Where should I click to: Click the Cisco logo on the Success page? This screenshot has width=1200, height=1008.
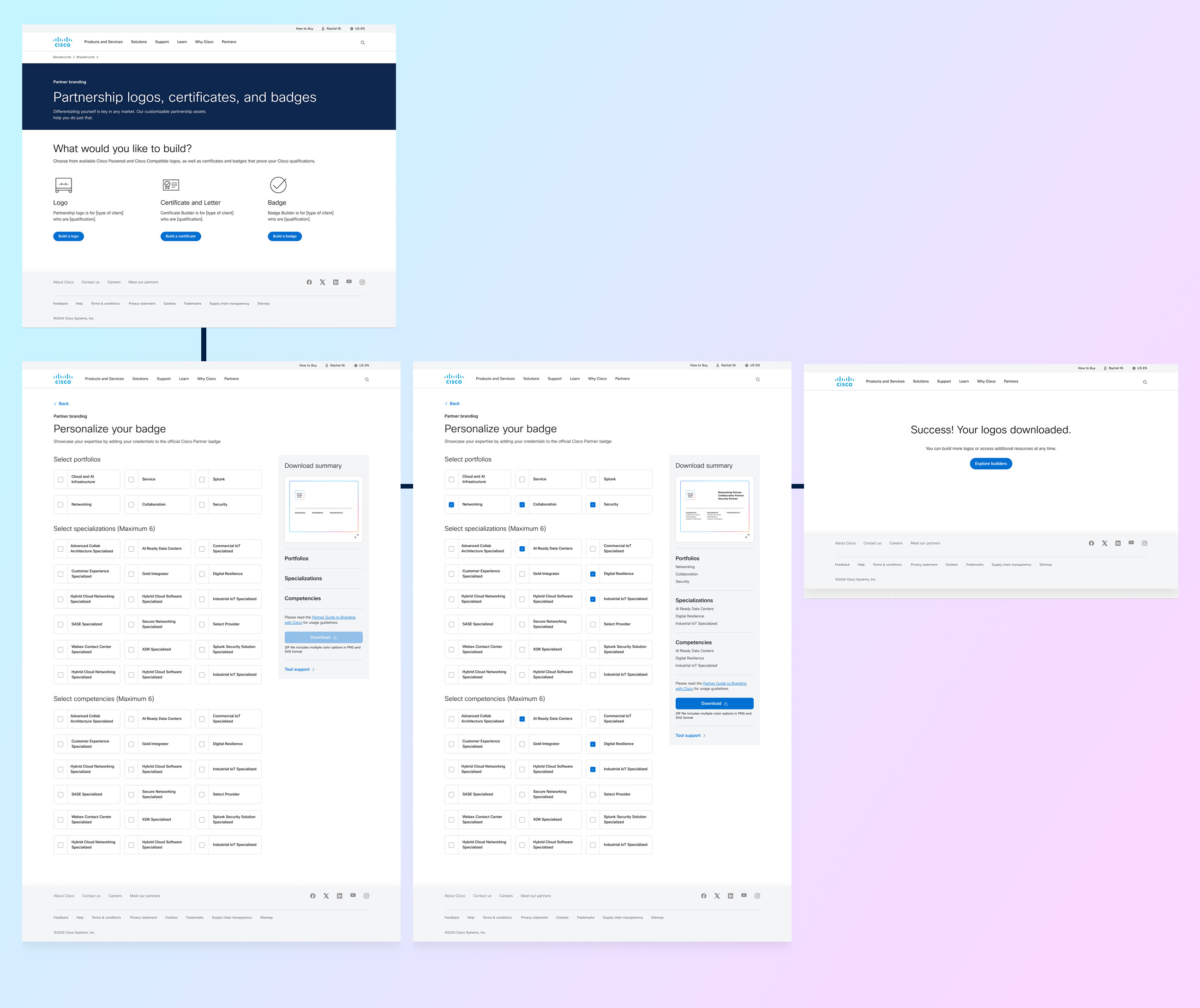[x=844, y=382]
